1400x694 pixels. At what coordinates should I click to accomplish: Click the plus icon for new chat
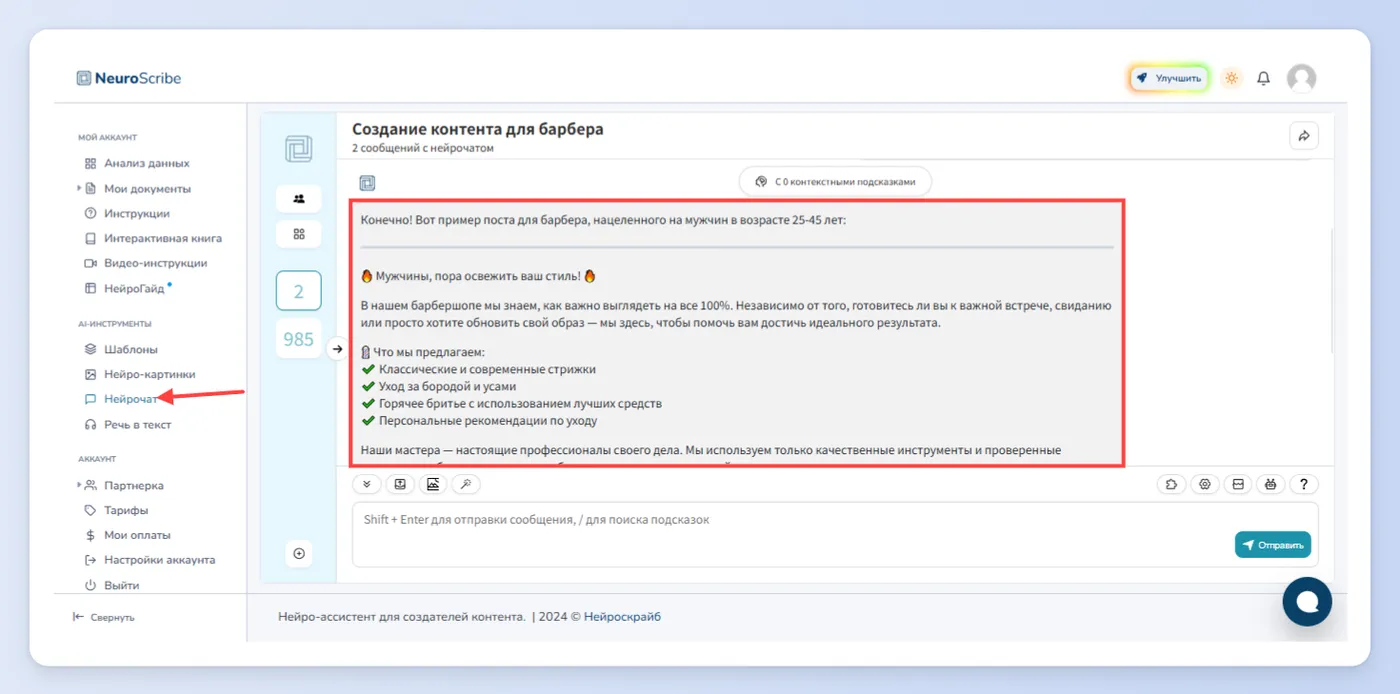pos(298,553)
